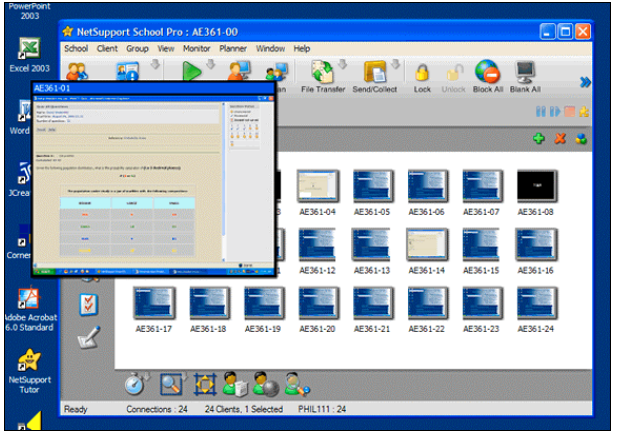Click the green play toolbar button
The image size is (620, 439).
click(192, 73)
